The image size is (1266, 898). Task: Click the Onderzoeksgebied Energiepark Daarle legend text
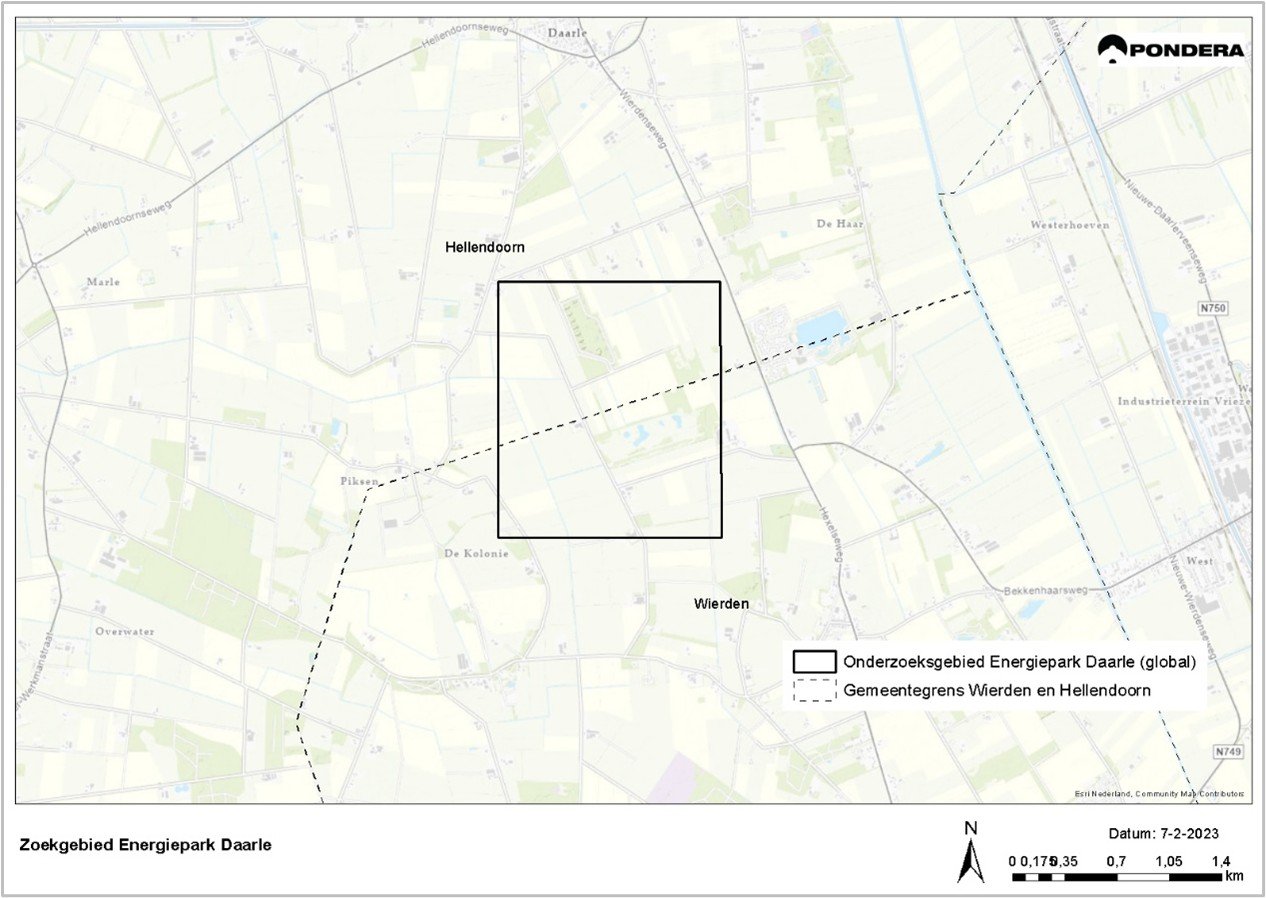pyautogui.click(x=1020, y=662)
